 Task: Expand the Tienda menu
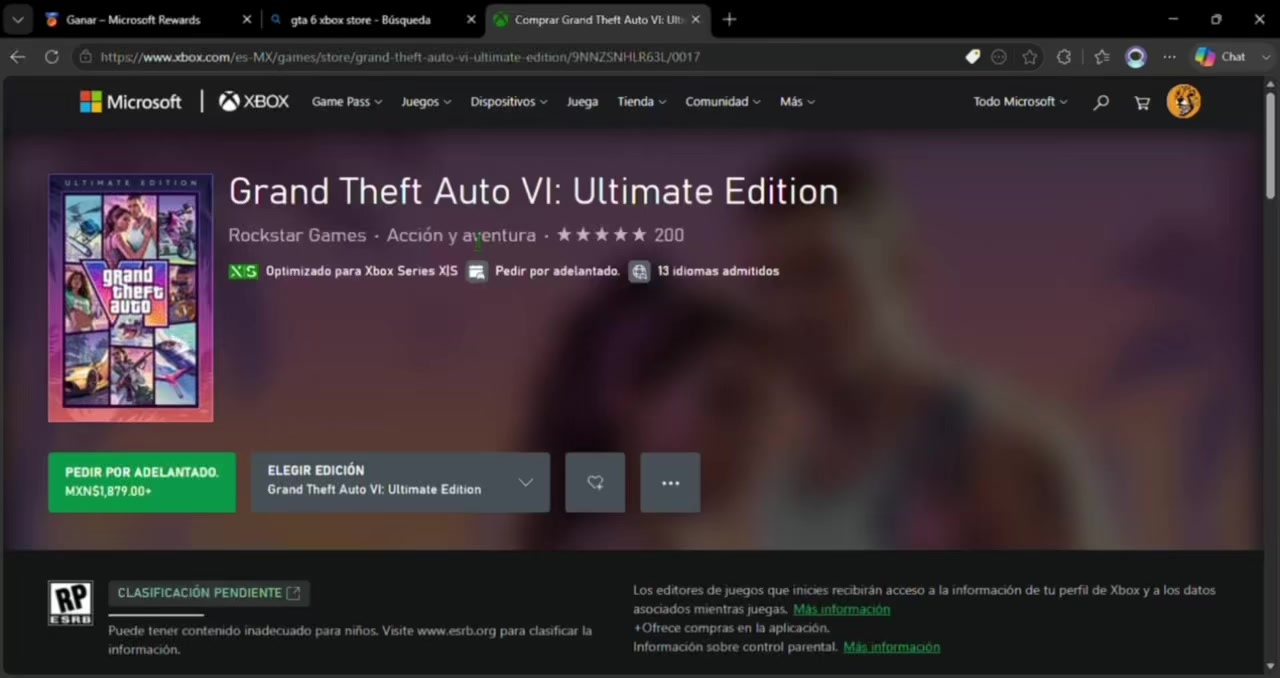pyautogui.click(x=641, y=101)
